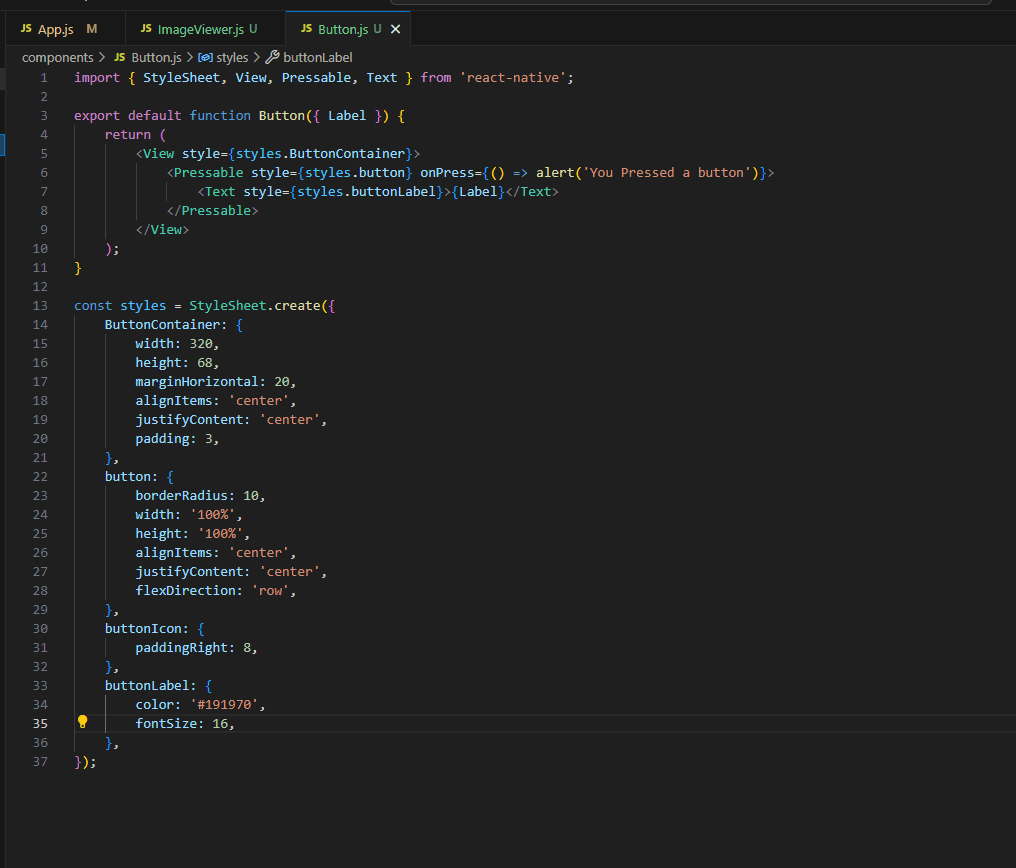Open the buttonLabel breadcrumb symbol list
The width and height of the screenshot is (1016, 868).
pyautogui.click(x=317, y=58)
